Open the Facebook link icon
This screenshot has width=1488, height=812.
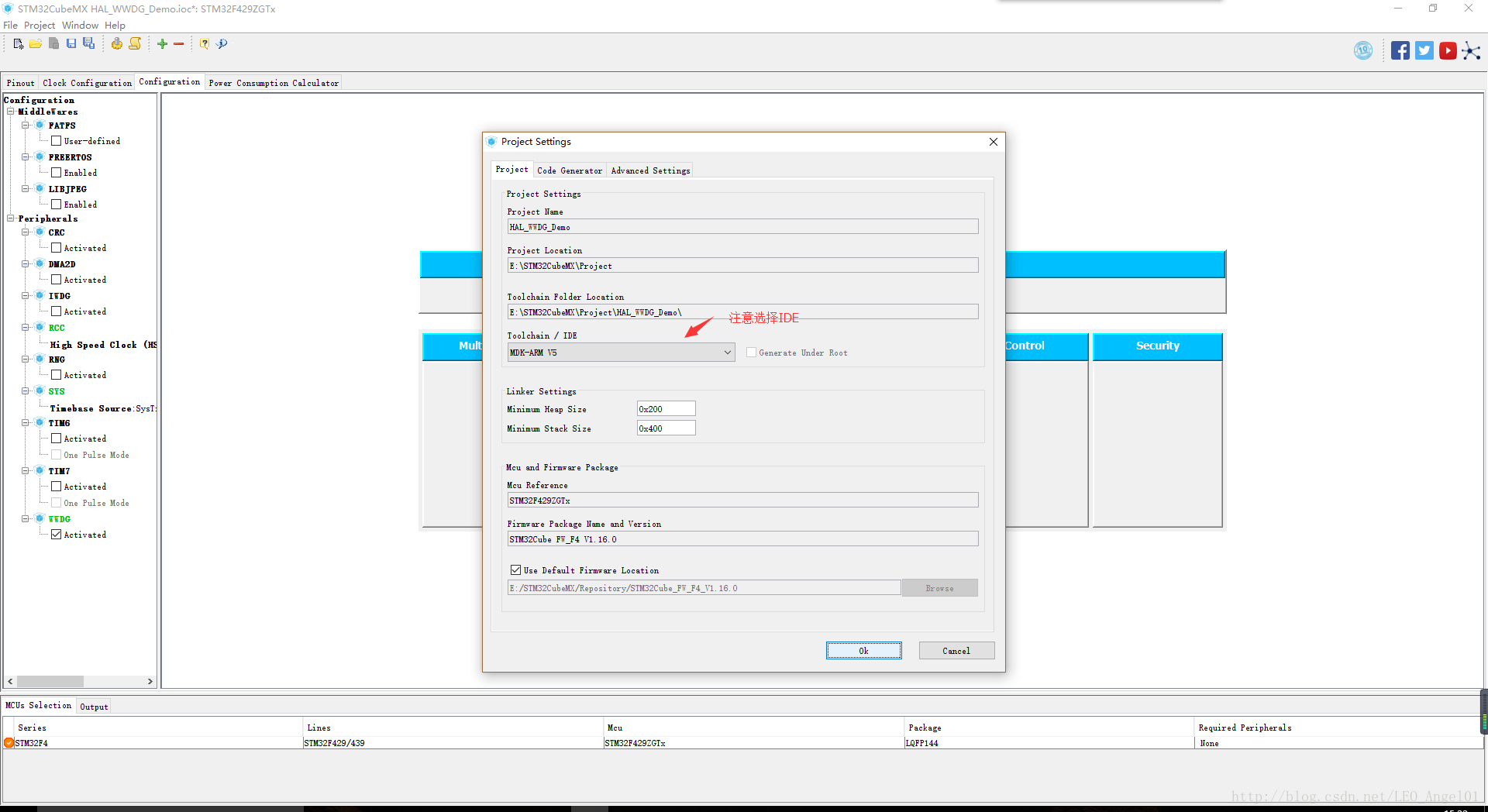point(1400,51)
